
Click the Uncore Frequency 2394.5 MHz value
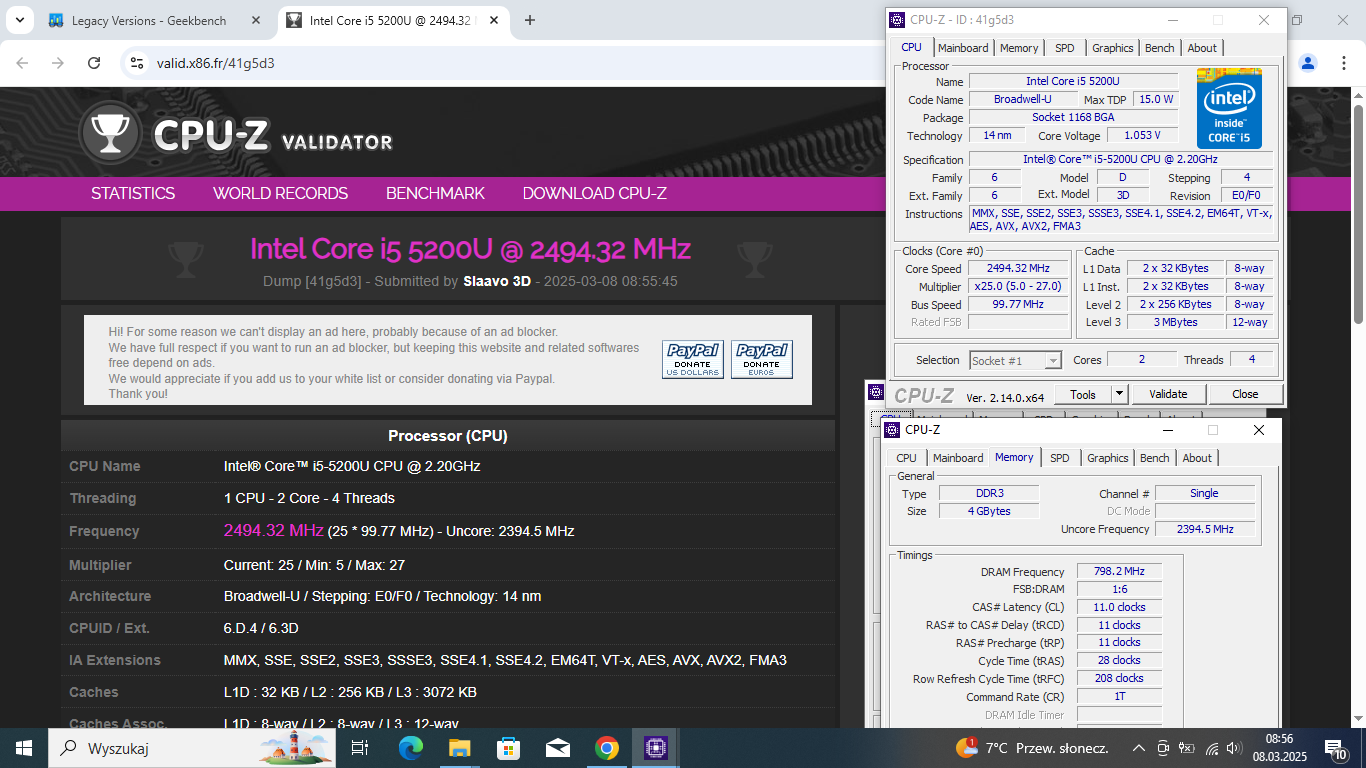coord(1205,529)
